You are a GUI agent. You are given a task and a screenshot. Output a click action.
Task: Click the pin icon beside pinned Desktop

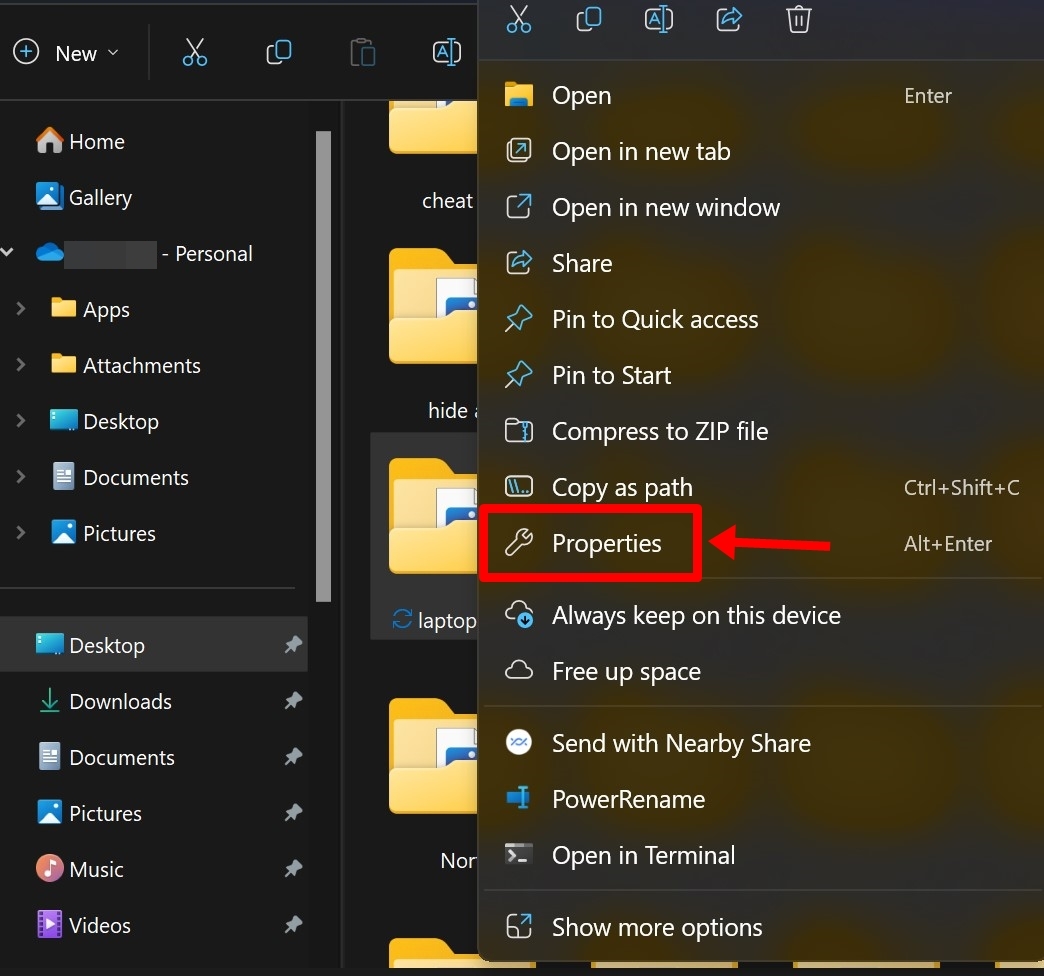(x=293, y=644)
